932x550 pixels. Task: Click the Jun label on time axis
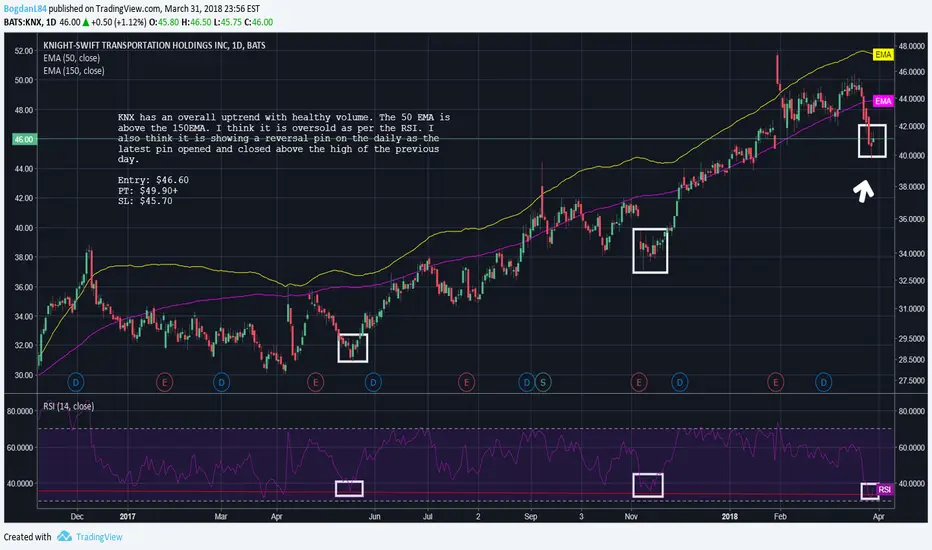374,516
